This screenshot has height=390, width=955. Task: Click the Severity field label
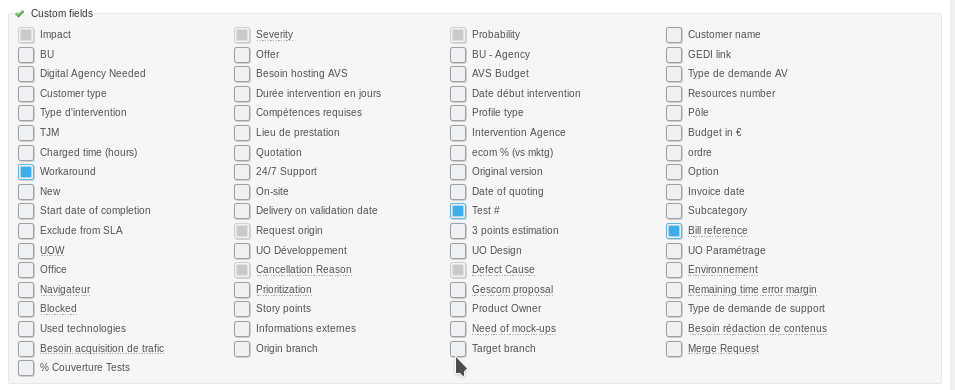point(274,35)
